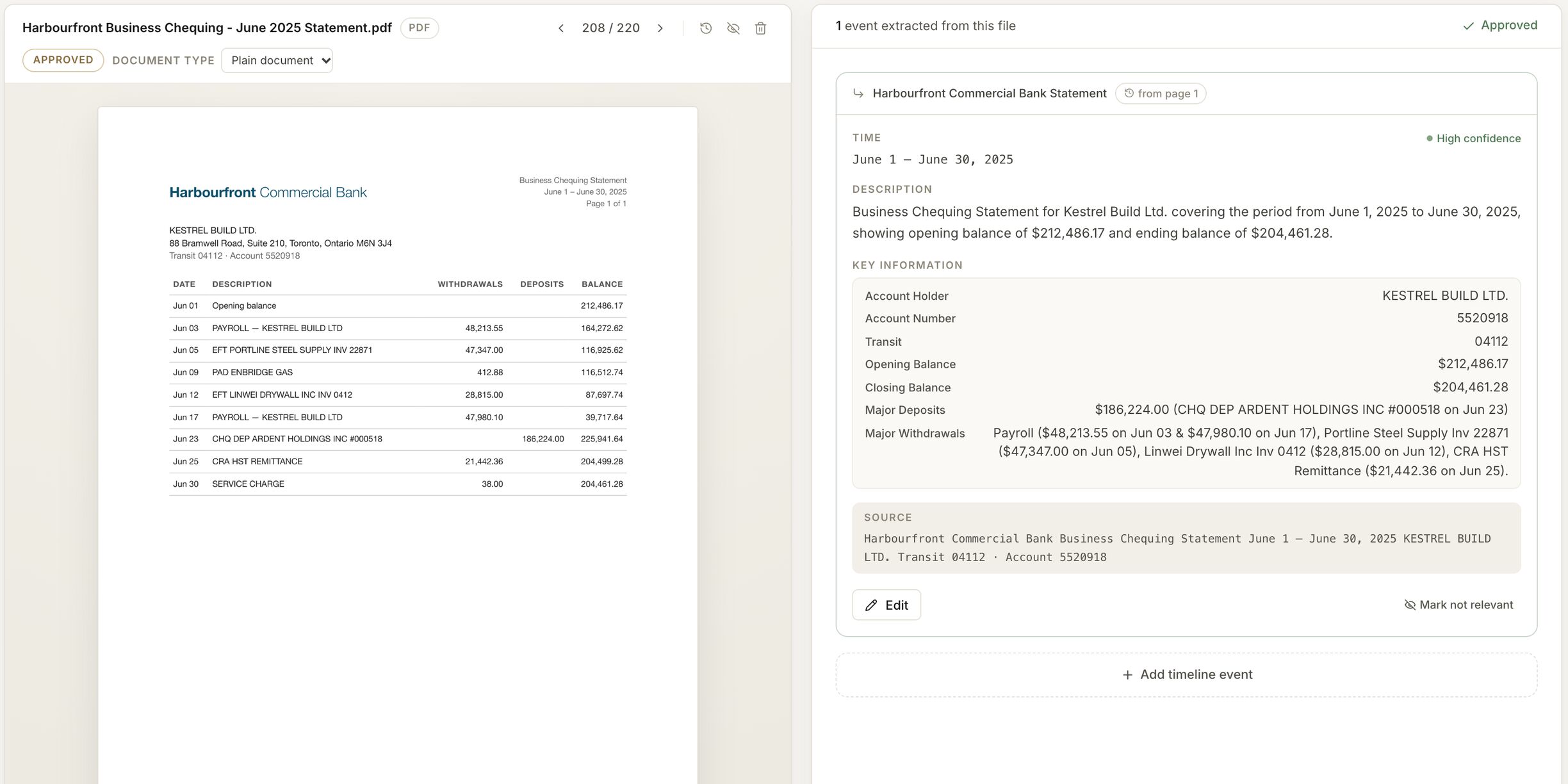The height and width of the screenshot is (784, 1568).
Task: Select the event title Harbourfront Commercial Bank Statement
Action: click(x=990, y=94)
